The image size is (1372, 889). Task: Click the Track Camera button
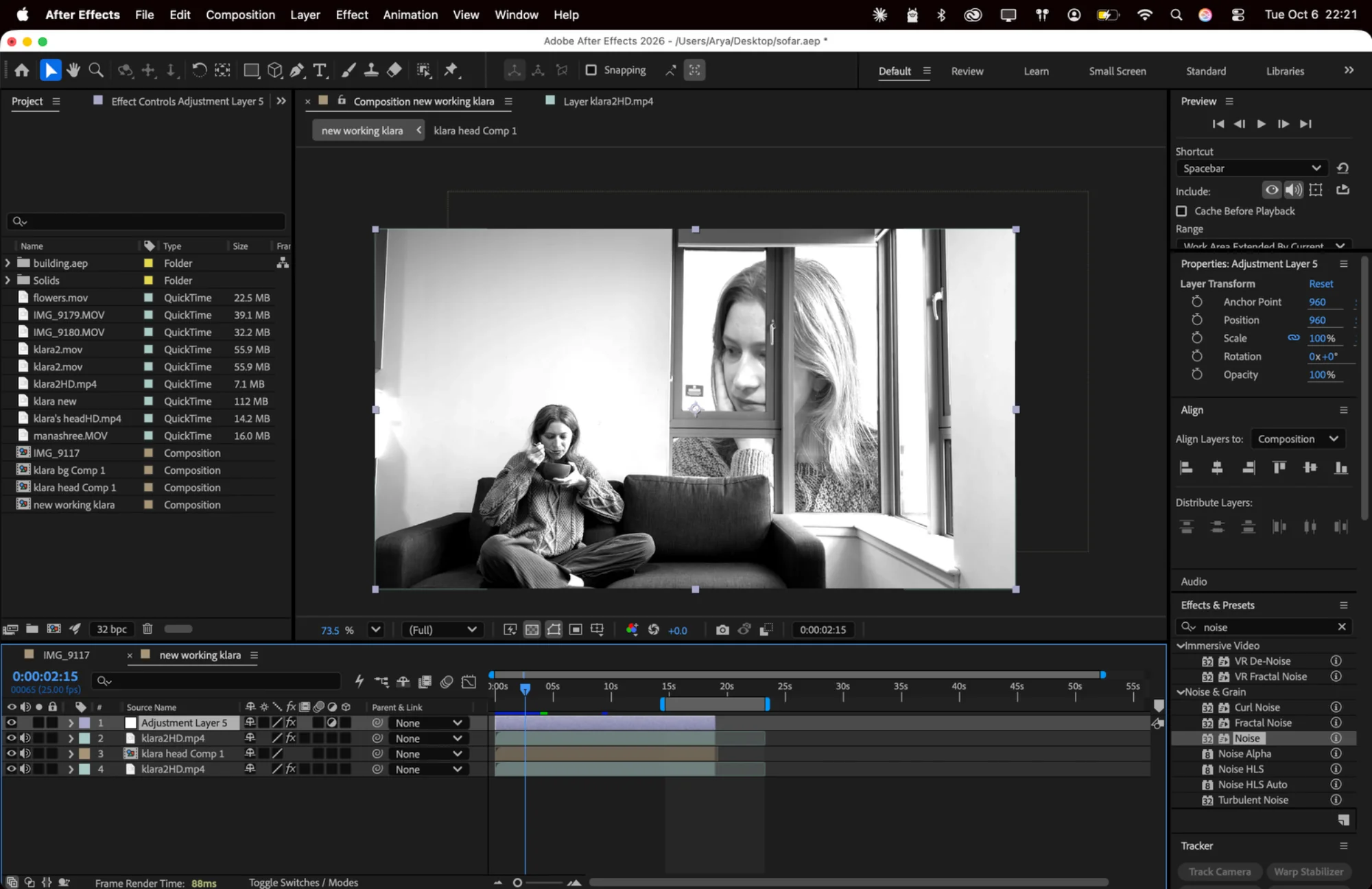pos(1220,872)
